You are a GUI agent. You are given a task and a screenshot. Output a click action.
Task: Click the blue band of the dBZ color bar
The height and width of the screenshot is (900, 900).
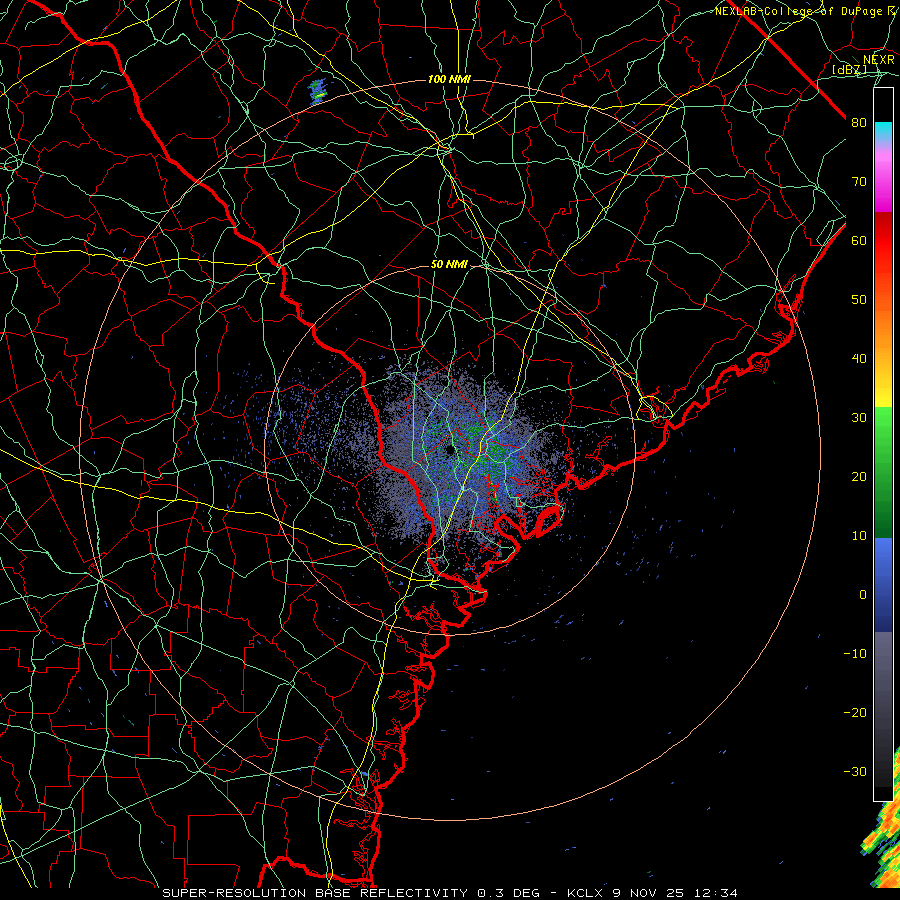point(883,585)
